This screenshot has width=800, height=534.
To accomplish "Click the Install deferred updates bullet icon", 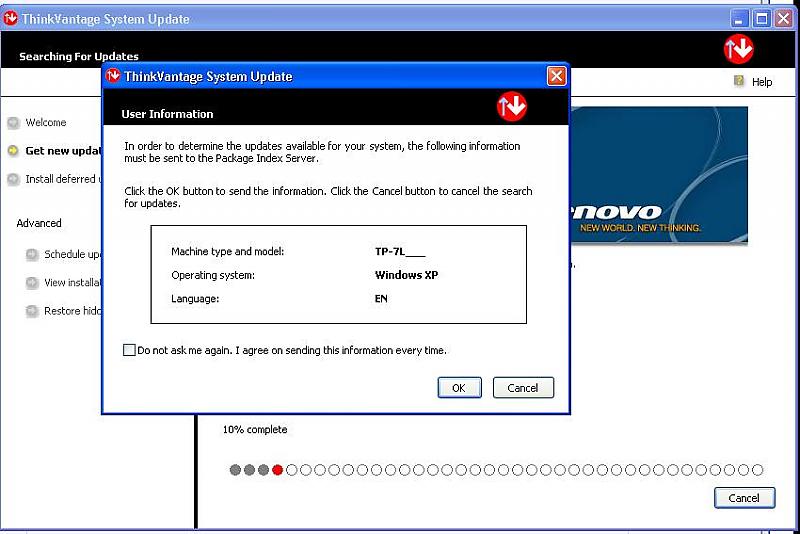I will coord(13,179).
